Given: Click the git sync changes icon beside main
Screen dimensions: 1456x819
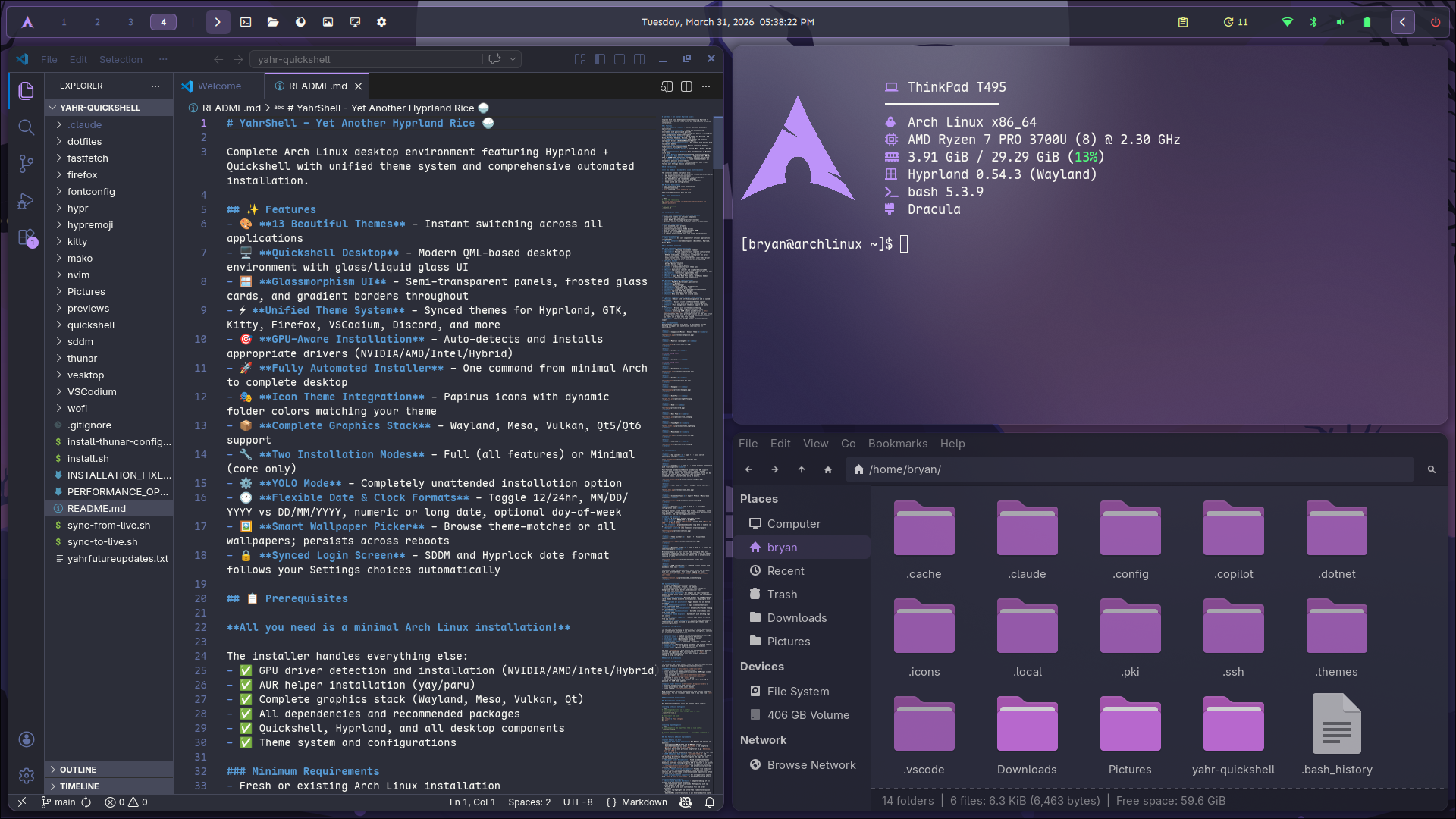Looking at the screenshot, I should pos(86,802).
